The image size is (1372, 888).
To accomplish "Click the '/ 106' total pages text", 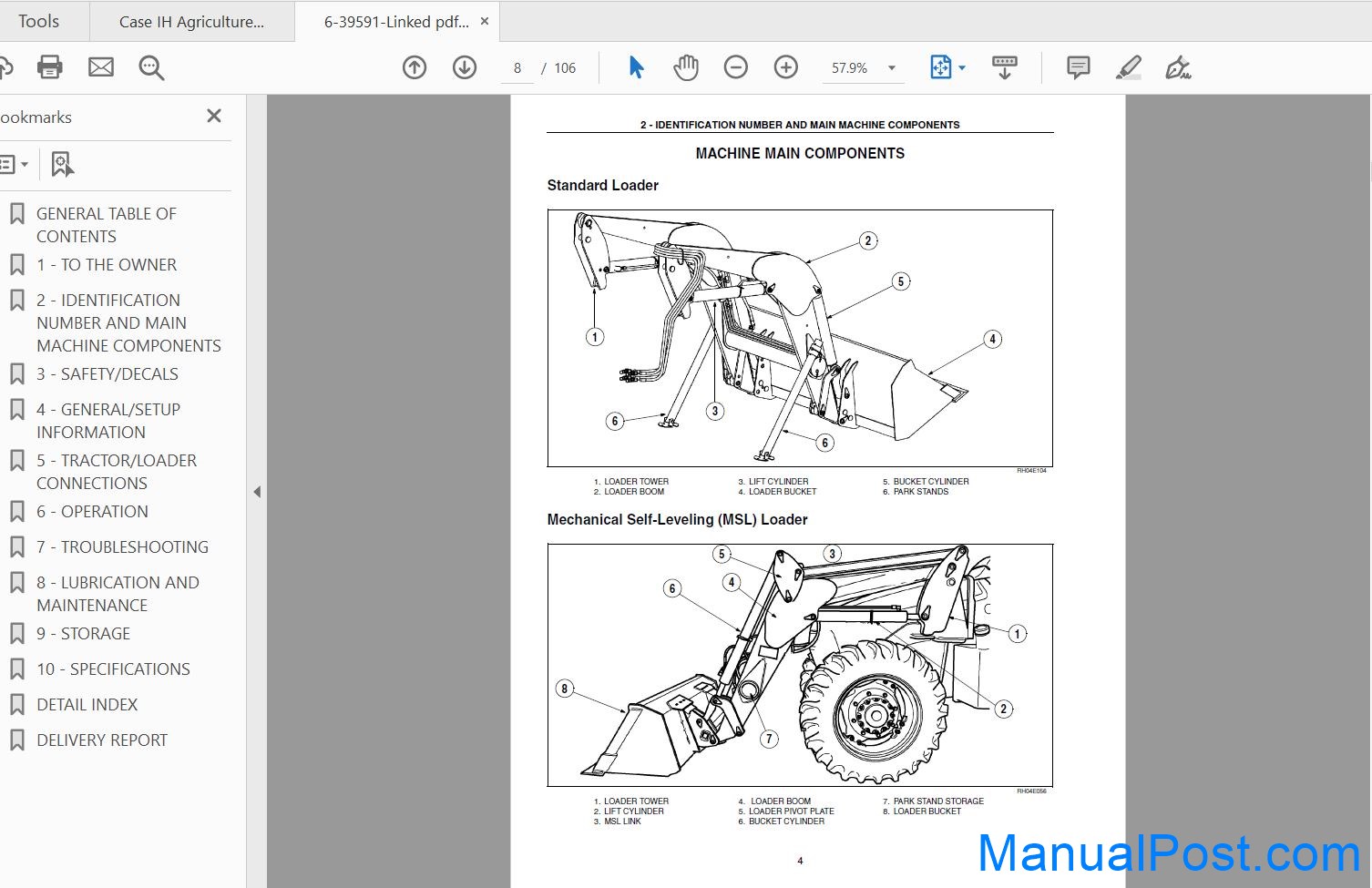I will click(559, 68).
